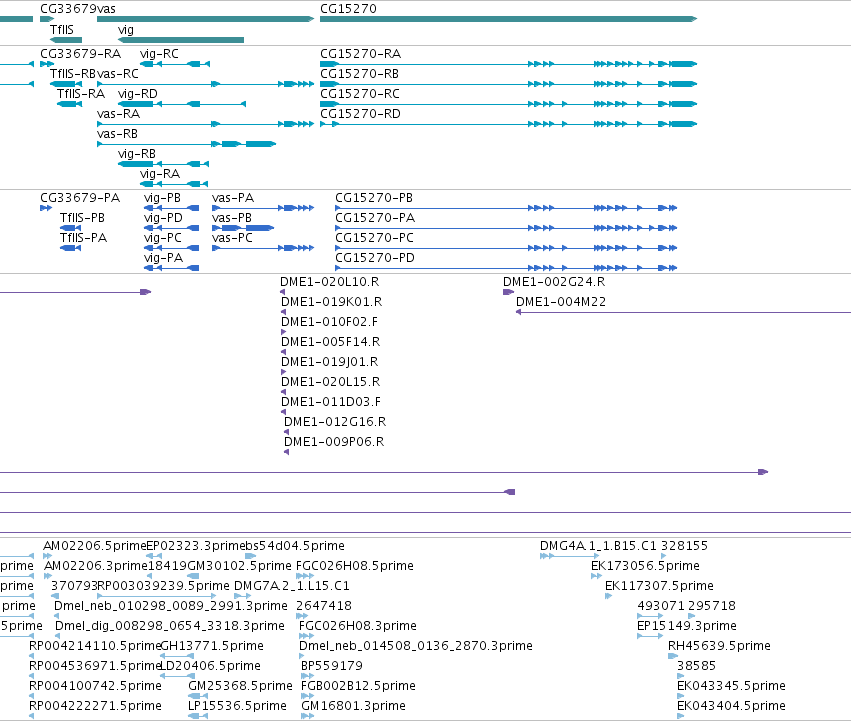Select transcript vig-RD
This screenshot has height=721, width=851.
tap(138, 94)
